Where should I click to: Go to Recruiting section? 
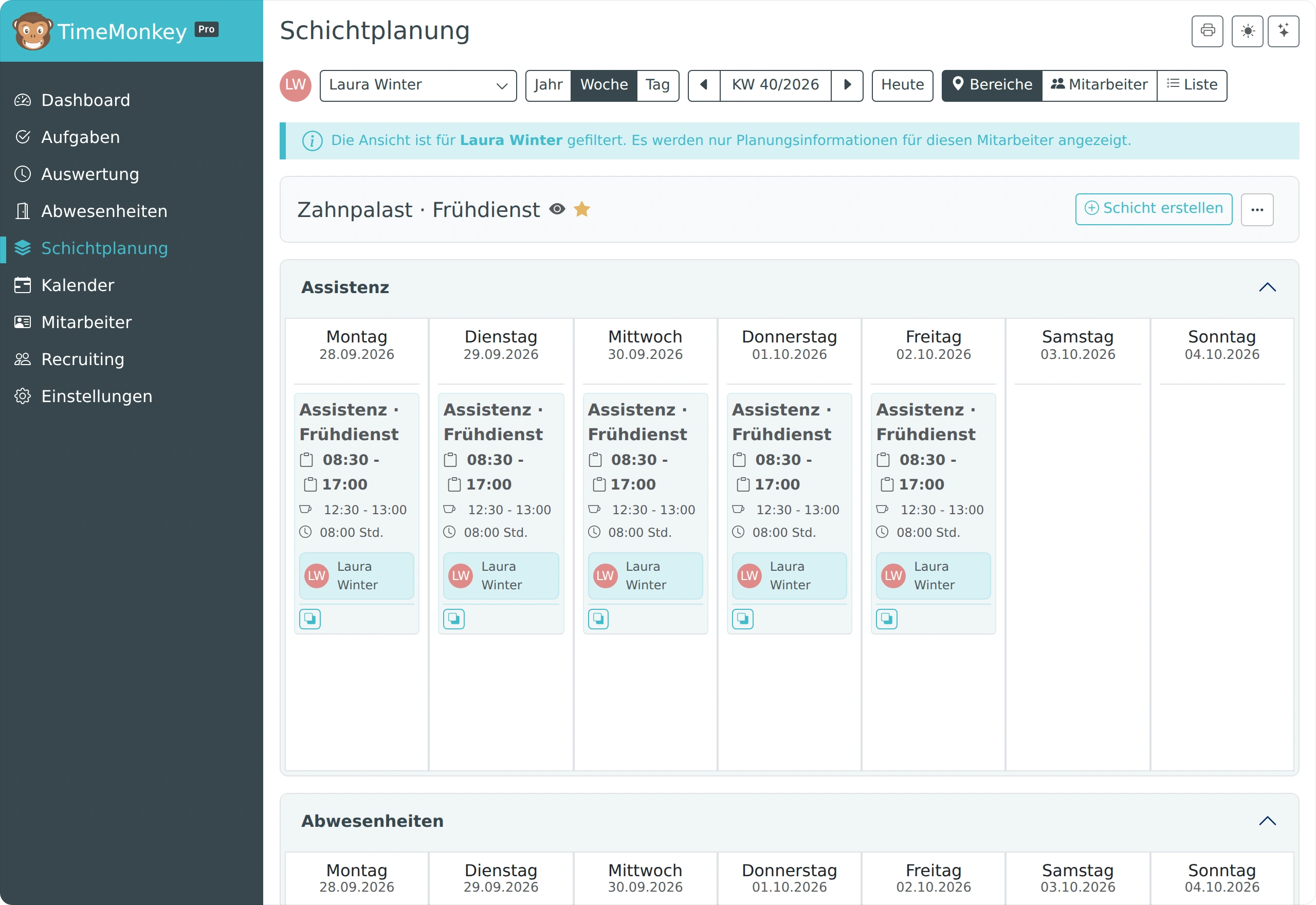coord(132,359)
